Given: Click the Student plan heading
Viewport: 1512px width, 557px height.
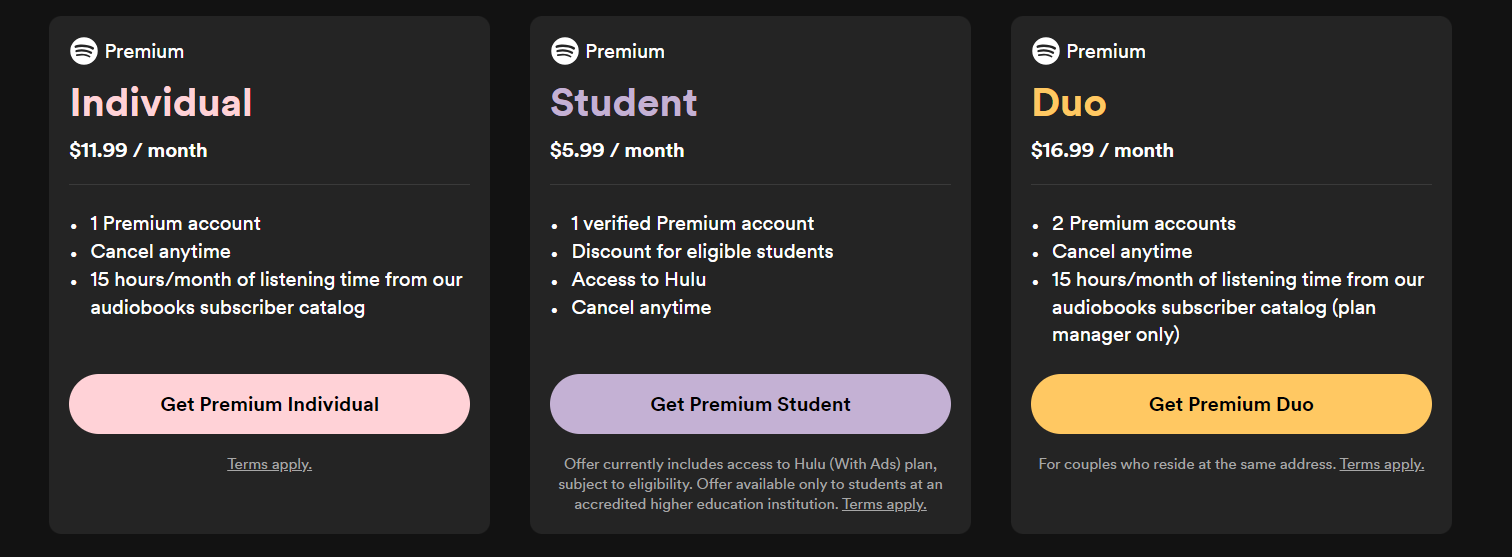Looking at the screenshot, I should (624, 103).
